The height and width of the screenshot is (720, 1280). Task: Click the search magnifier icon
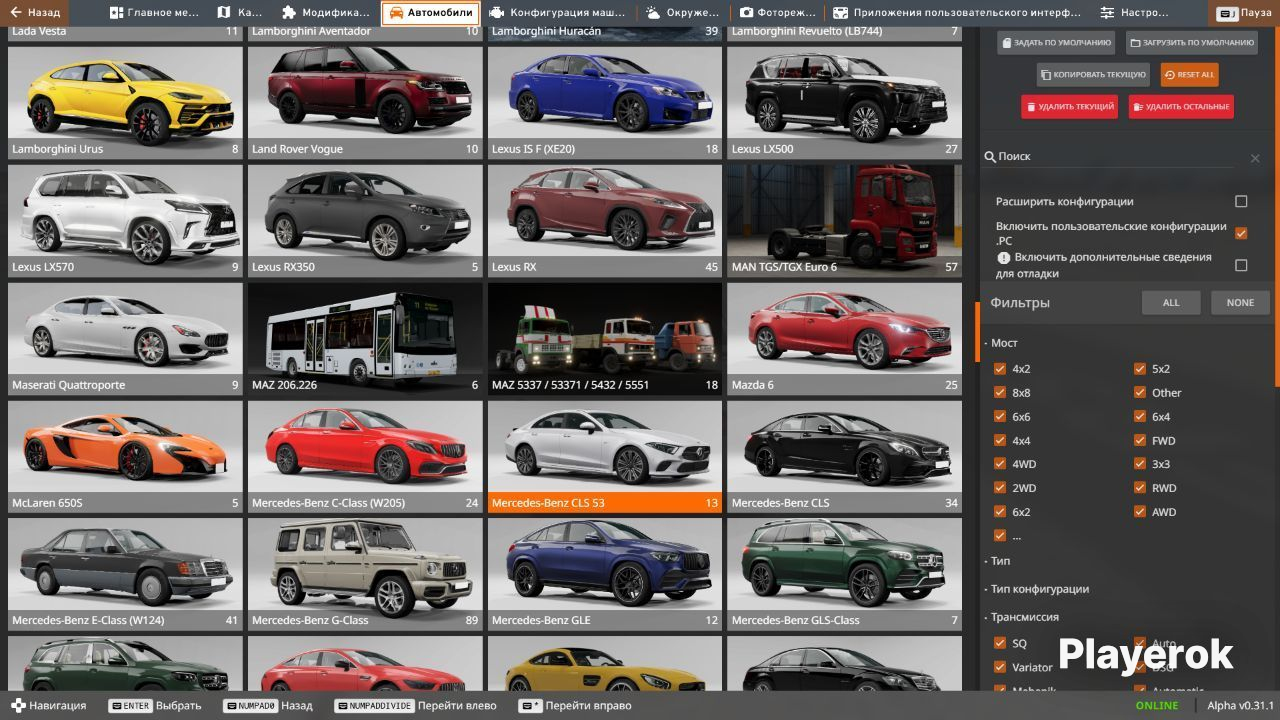[990, 157]
